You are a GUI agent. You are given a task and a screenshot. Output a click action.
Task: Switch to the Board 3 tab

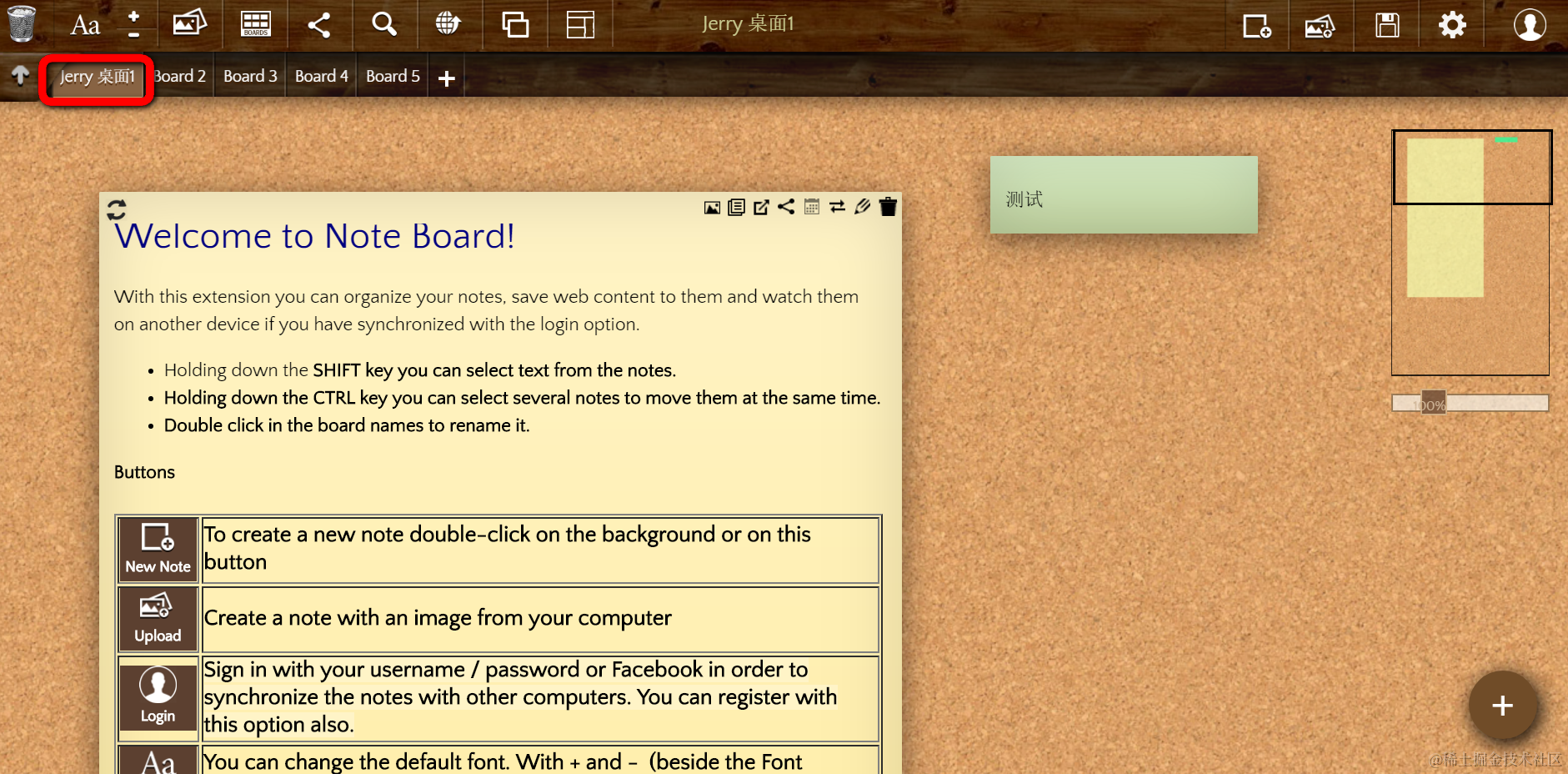250,76
